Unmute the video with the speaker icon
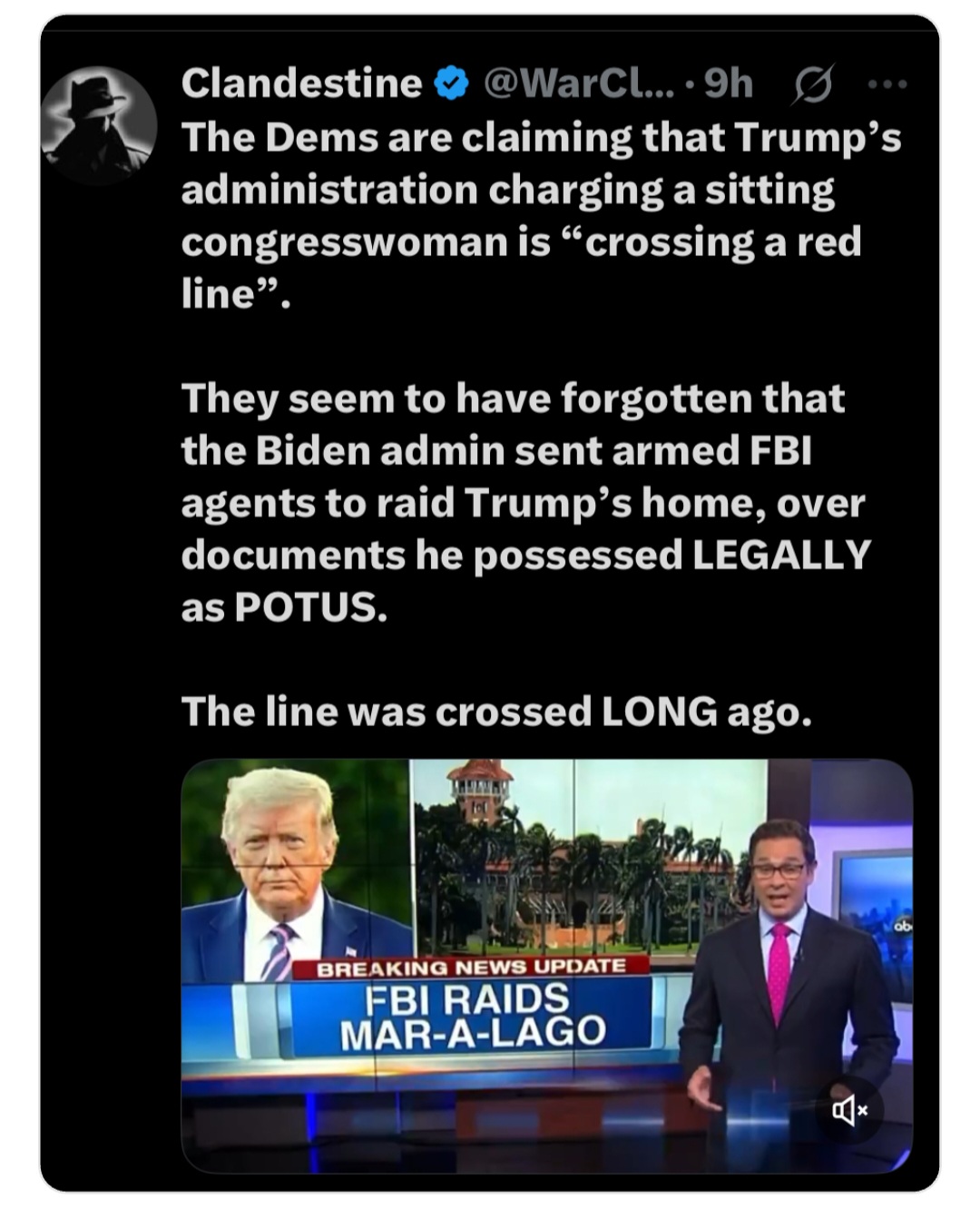The image size is (980, 1209). point(850,1109)
